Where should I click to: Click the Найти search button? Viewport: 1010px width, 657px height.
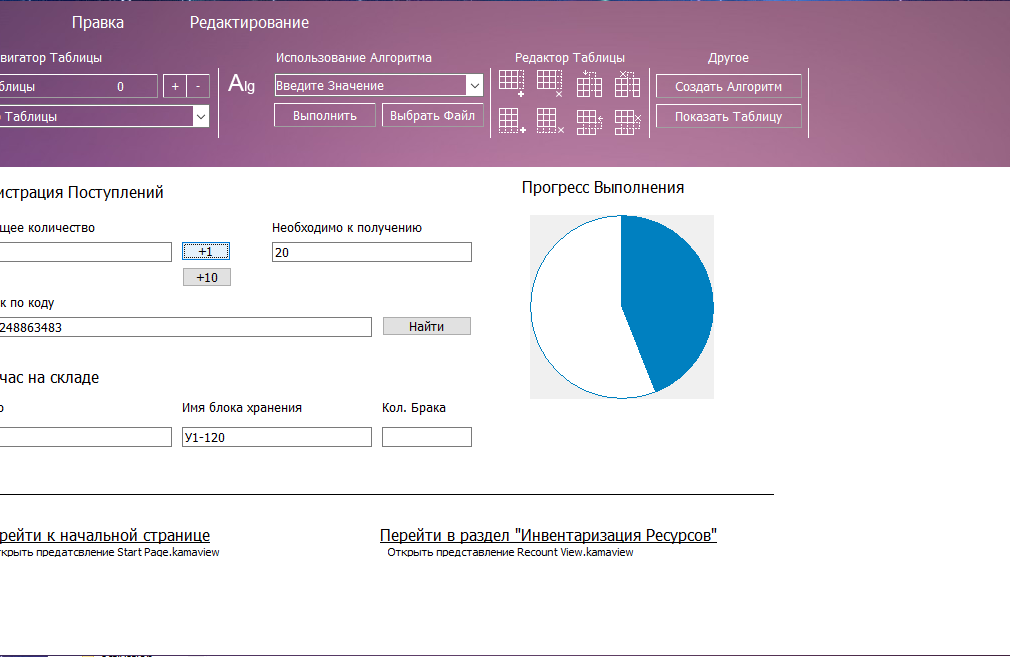[426, 327]
